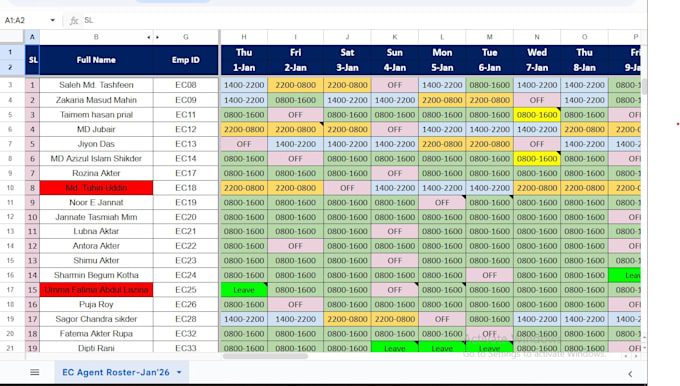Image resolution: width=680 pixels, height=386 pixels.
Task: Open the All Sheets list icon
Action: point(35,372)
